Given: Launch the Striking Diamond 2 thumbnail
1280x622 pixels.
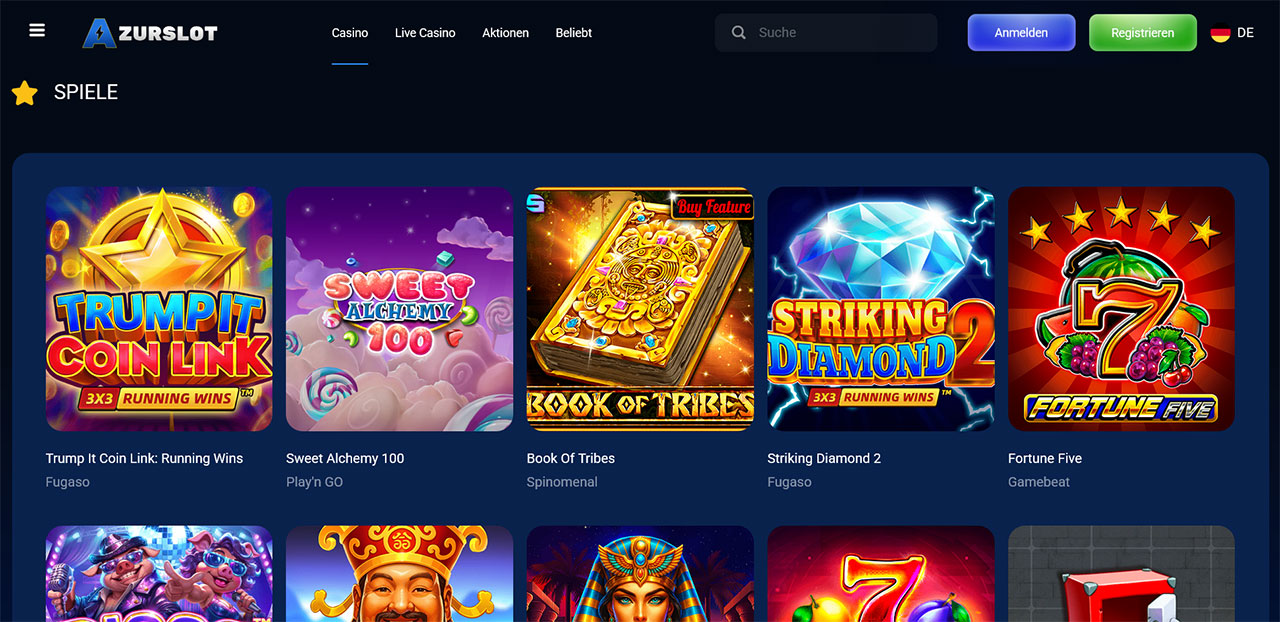Looking at the screenshot, I should [880, 309].
